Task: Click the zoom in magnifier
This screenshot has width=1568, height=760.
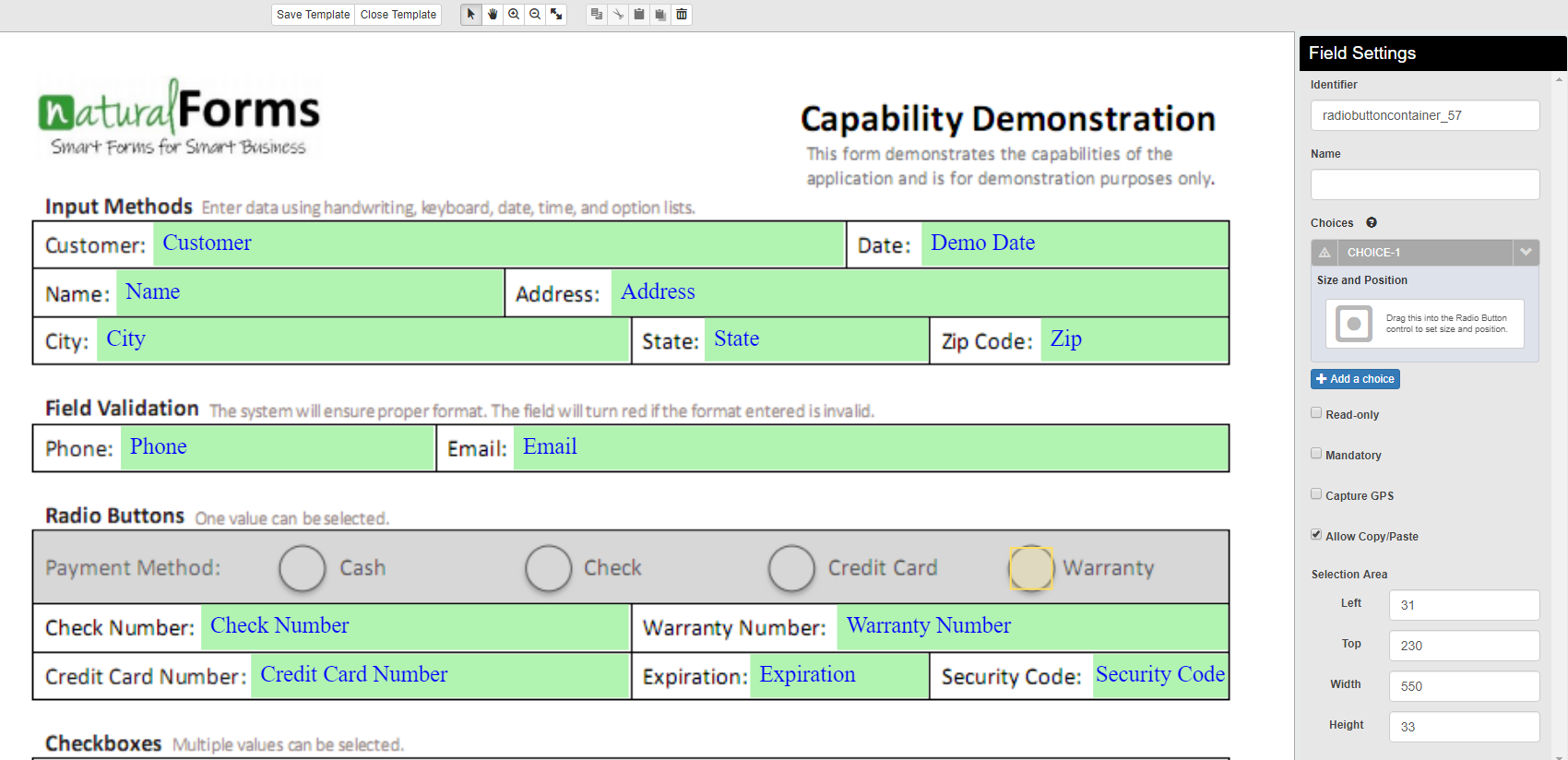Action: 514,15
